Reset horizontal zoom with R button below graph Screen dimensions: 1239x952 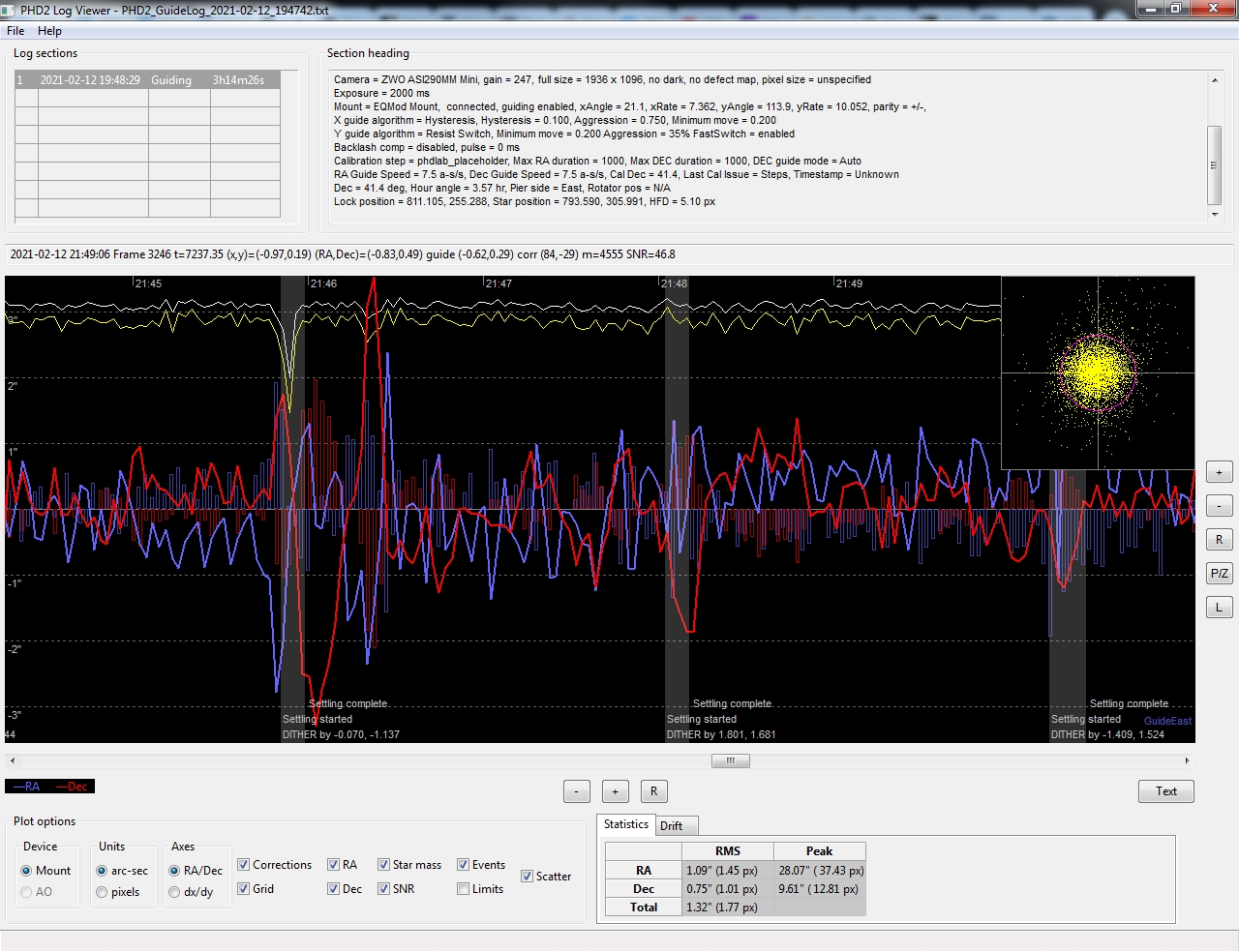click(653, 791)
